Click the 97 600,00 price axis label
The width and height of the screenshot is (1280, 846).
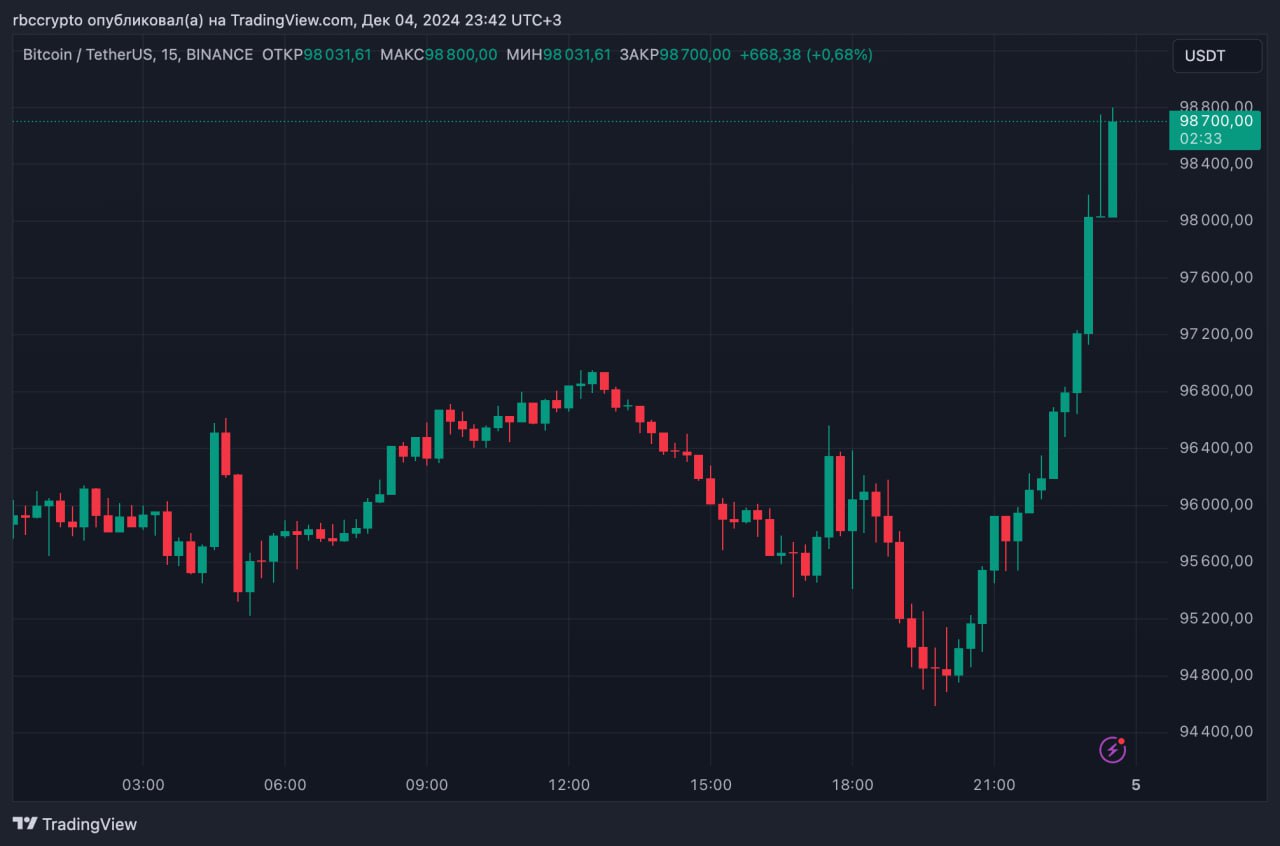1215,277
